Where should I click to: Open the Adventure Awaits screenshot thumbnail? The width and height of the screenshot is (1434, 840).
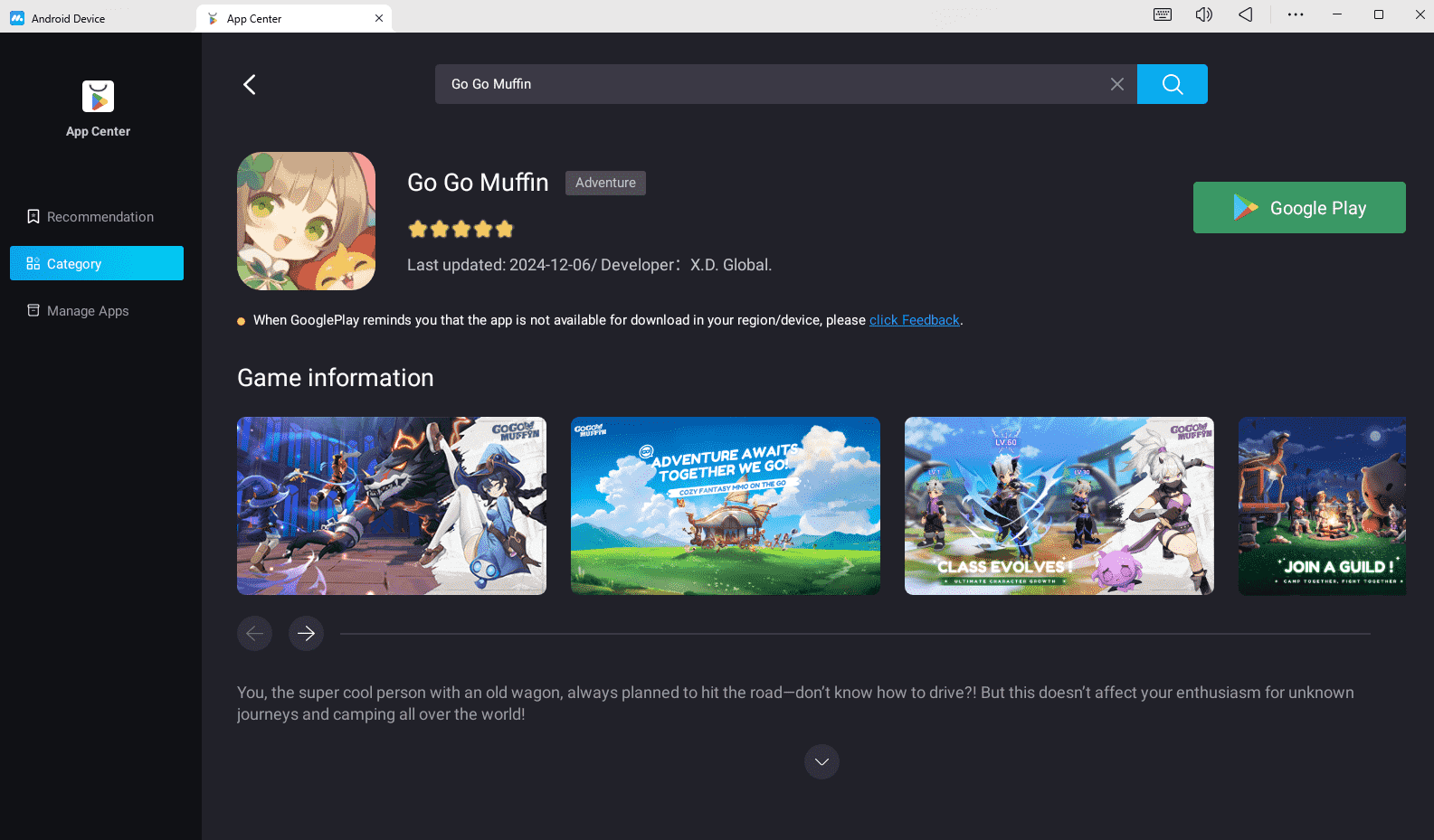[x=726, y=505]
